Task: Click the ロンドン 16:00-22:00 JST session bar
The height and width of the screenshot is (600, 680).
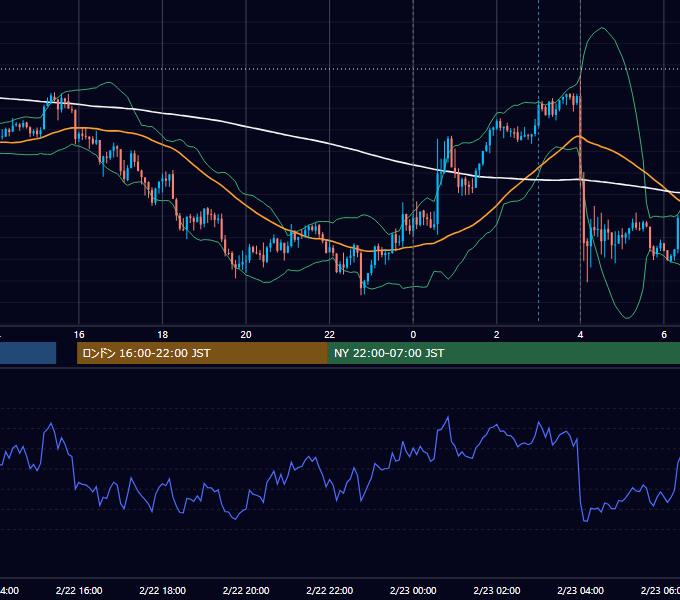Action: point(202,353)
